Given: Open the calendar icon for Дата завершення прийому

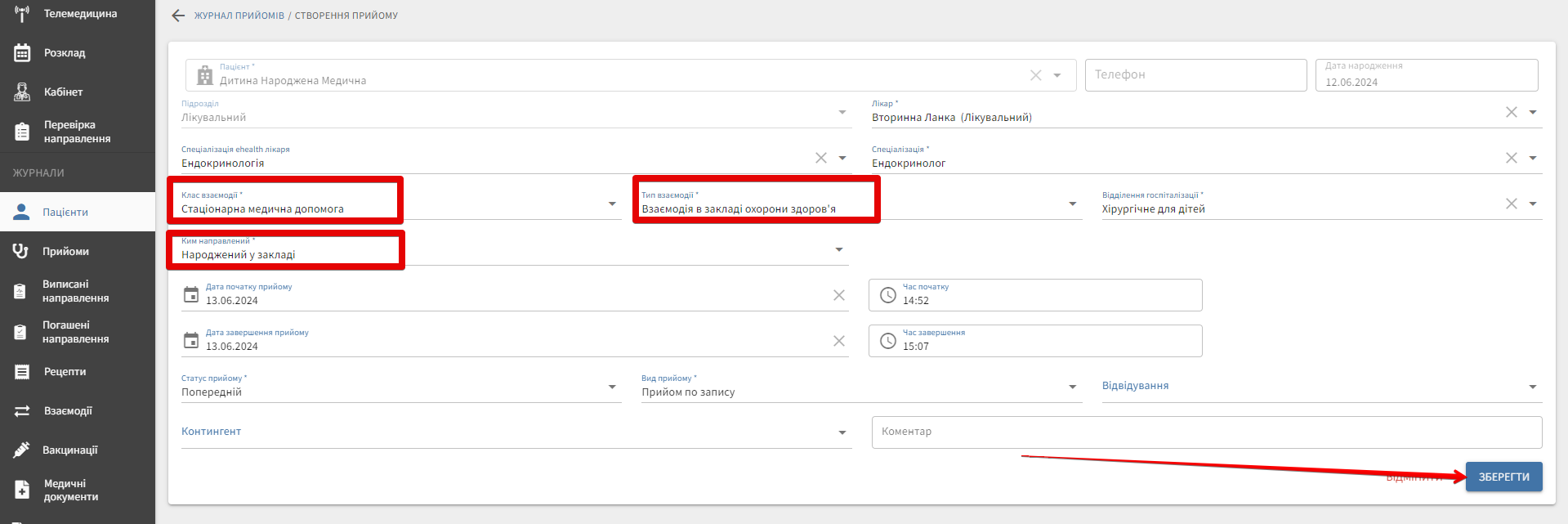Looking at the screenshot, I should pos(191,340).
